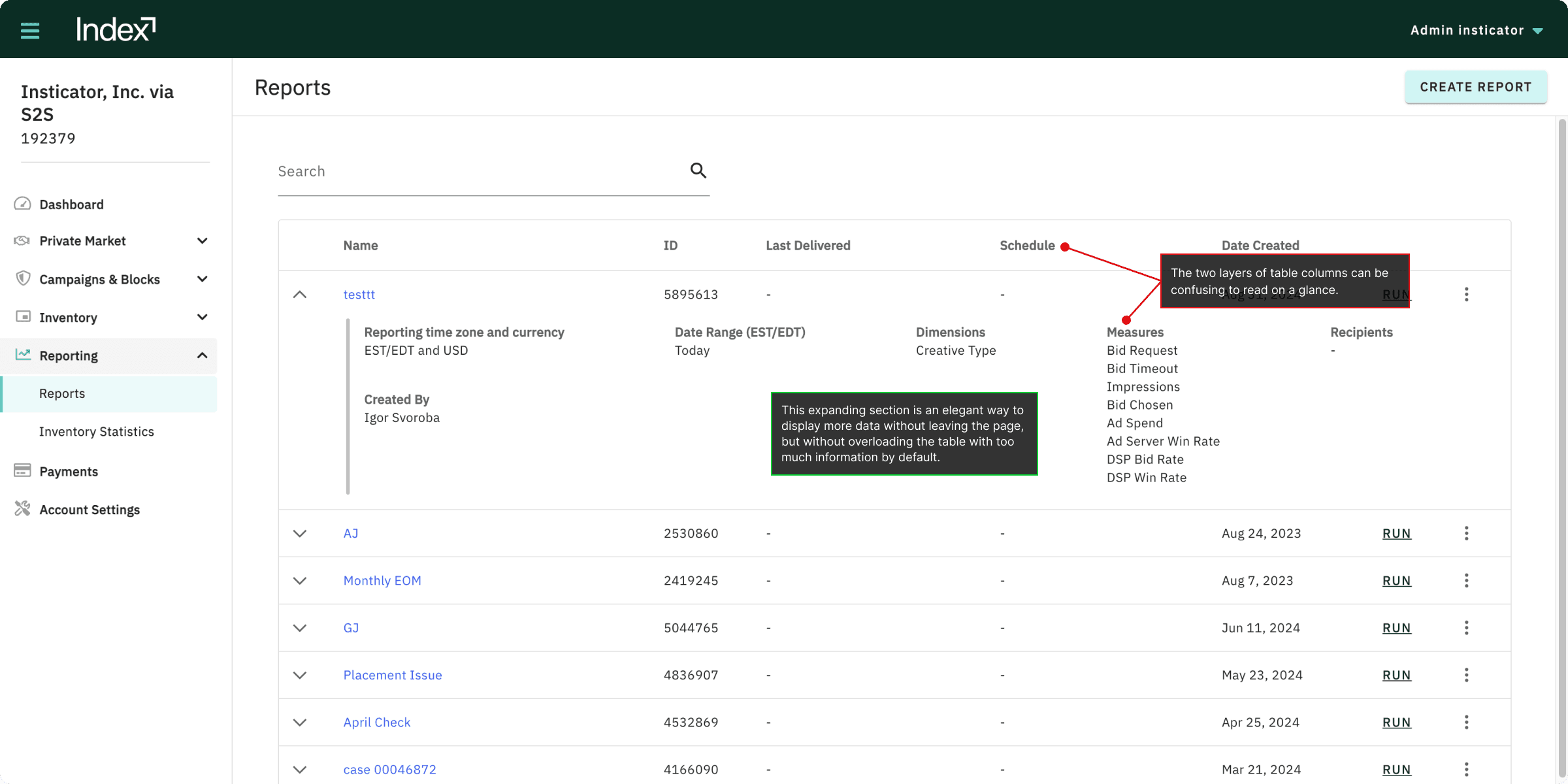Click the Name column header
Viewport: 1568px width, 784px height.
pos(361,246)
